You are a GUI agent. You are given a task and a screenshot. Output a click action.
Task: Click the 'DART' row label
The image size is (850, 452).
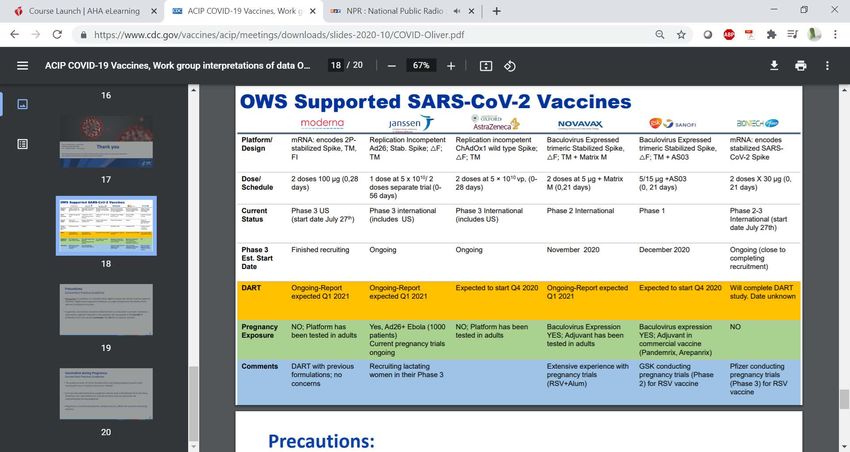(x=251, y=288)
